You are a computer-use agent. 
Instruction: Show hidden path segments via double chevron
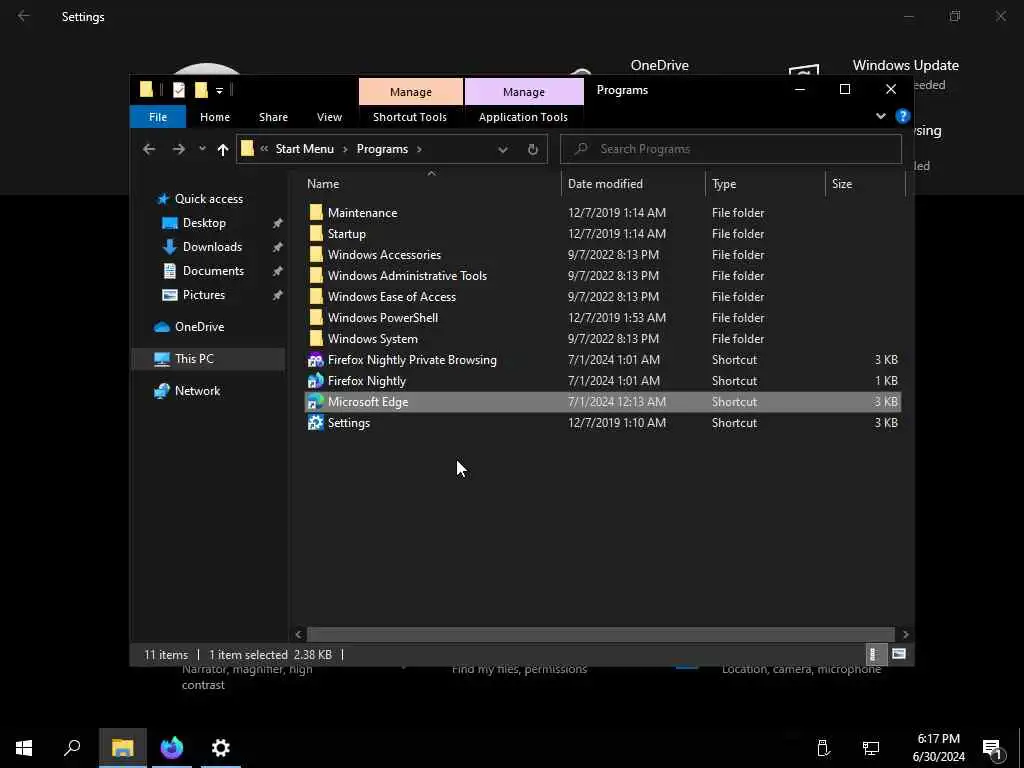click(x=264, y=149)
